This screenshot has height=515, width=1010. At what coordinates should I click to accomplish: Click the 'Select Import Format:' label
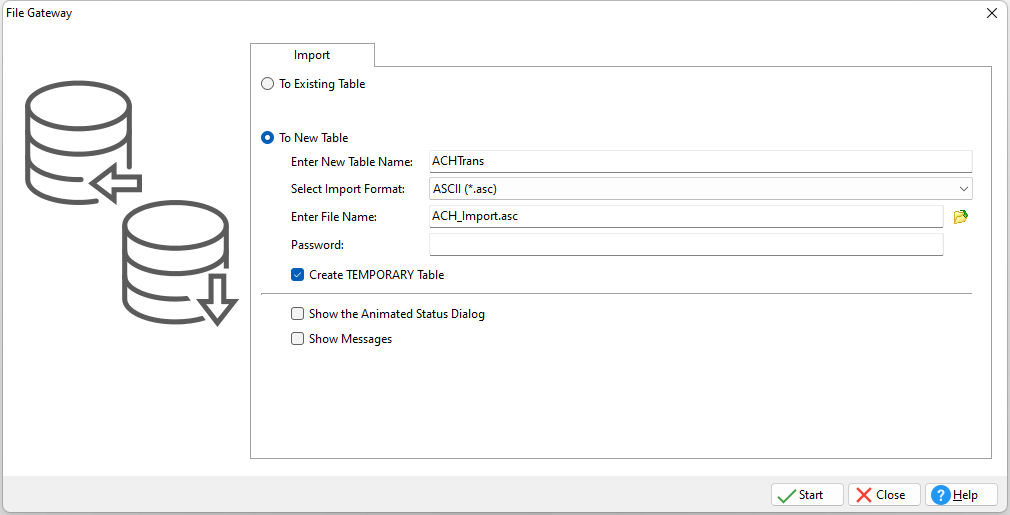pos(348,189)
